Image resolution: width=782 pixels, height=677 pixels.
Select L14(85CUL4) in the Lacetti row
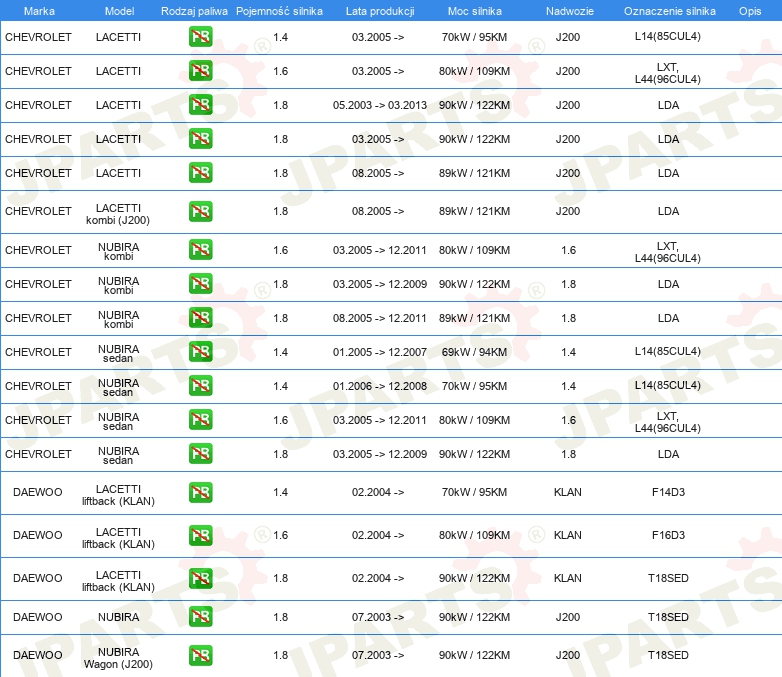click(668, 36)
